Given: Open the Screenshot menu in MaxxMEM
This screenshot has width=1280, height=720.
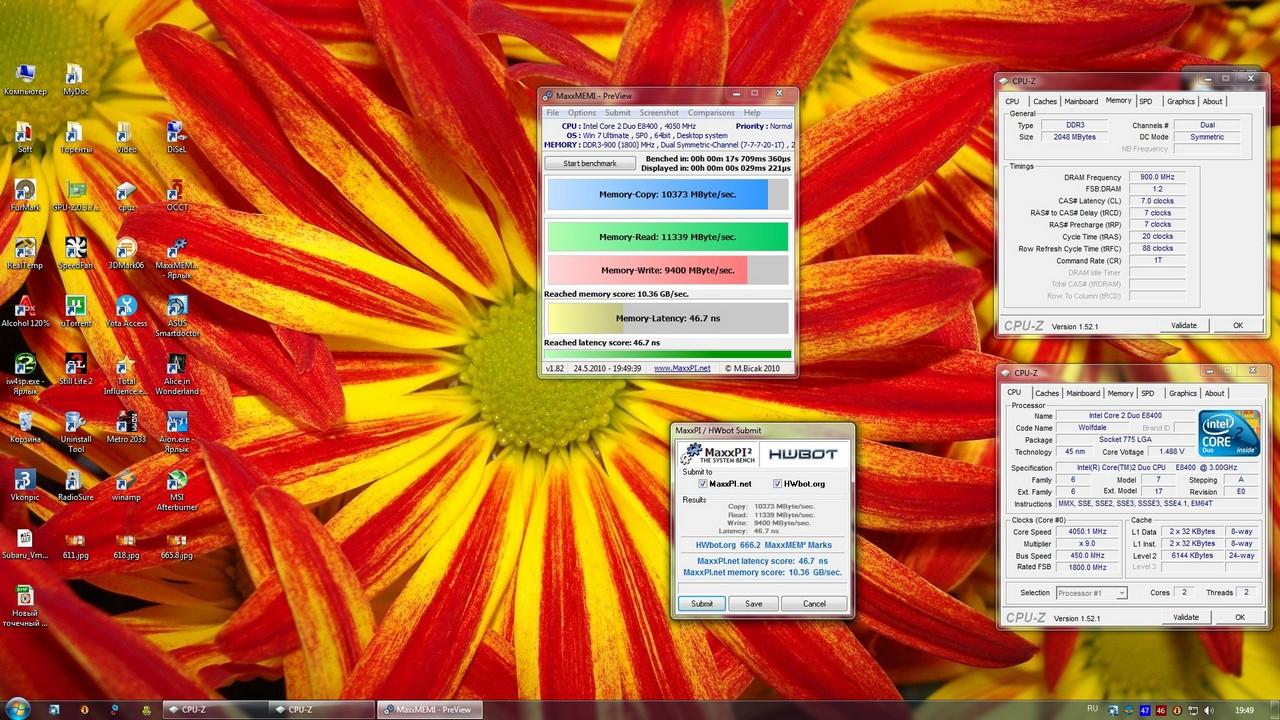Looking at the screenshot, I should click(x=659, y=113).
